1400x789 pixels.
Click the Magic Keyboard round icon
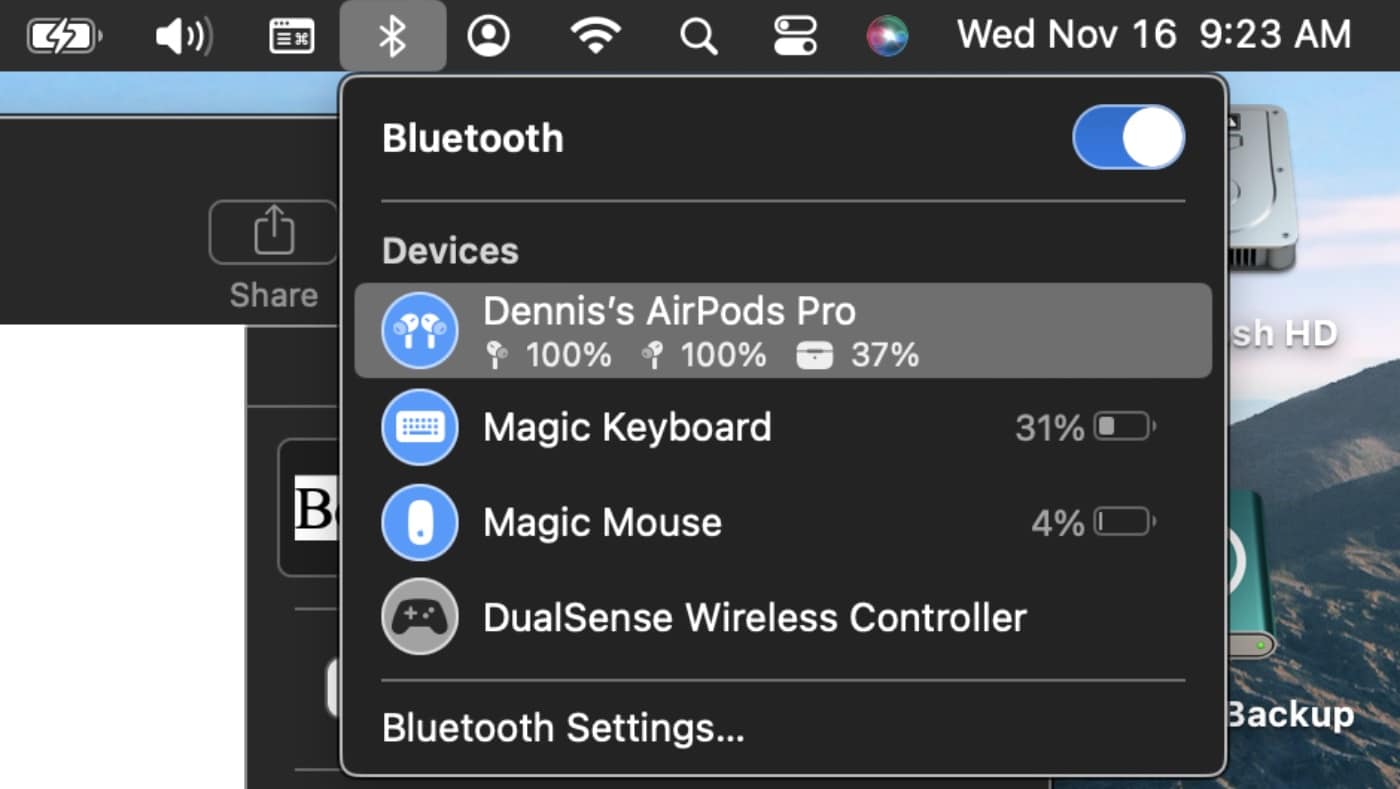420,428
